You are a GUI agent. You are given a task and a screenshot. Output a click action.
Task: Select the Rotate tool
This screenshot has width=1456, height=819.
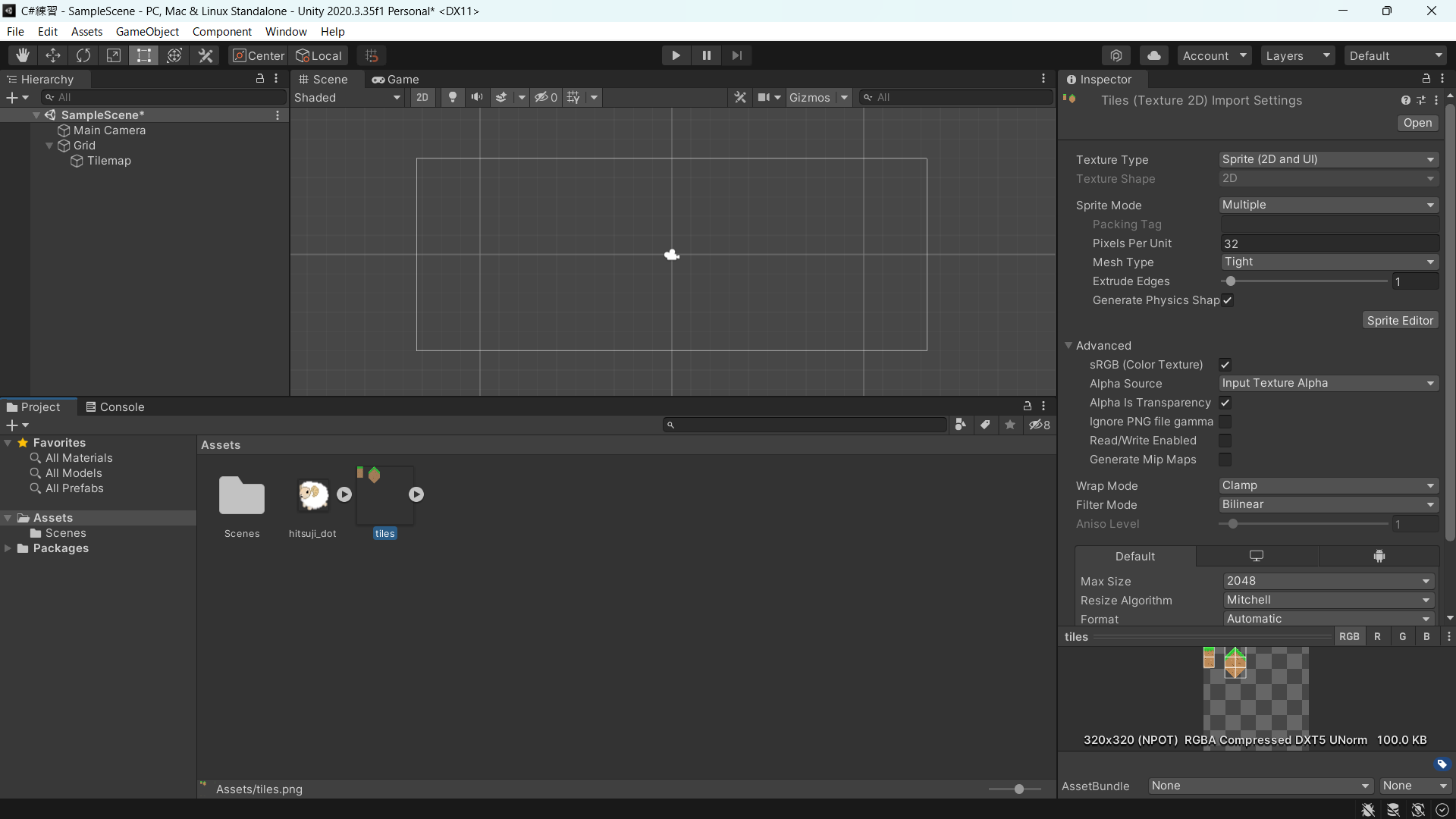(x=83, y=55)
